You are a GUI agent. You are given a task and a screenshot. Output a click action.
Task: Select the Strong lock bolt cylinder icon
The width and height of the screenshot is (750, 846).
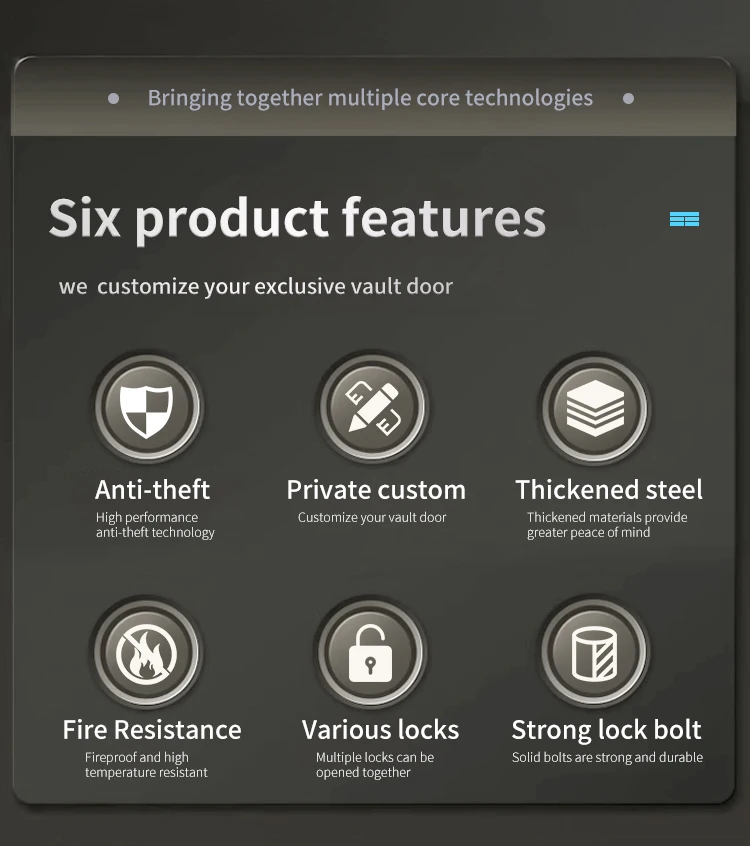[594, 653]
